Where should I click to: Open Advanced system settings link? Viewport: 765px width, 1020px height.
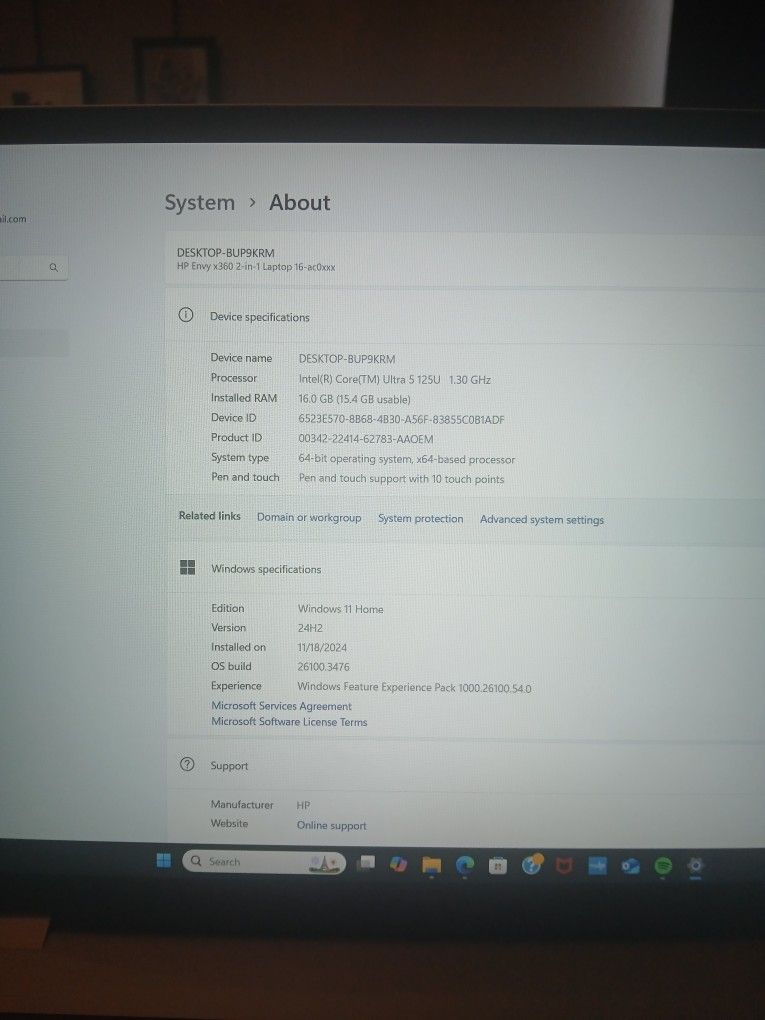(x=542, y=520)
